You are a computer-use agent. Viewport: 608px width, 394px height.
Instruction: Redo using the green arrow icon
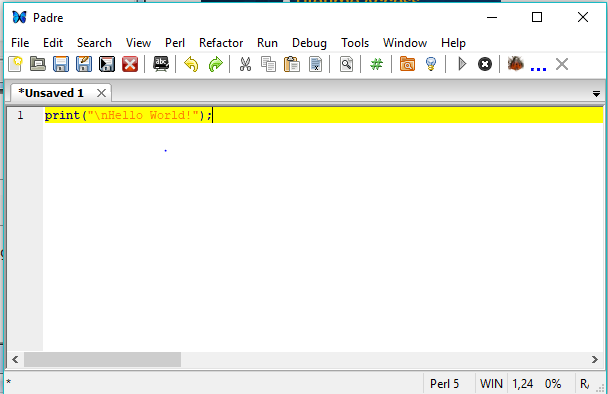click(x=215, y=64)
